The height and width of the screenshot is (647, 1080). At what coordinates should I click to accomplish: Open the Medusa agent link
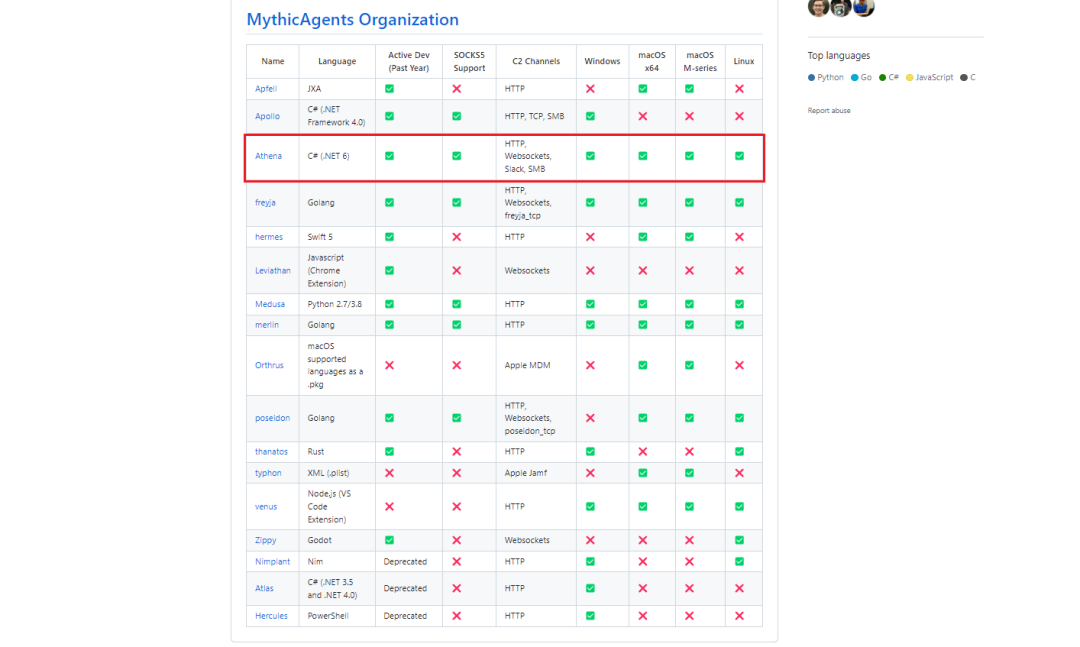(269, 304)
